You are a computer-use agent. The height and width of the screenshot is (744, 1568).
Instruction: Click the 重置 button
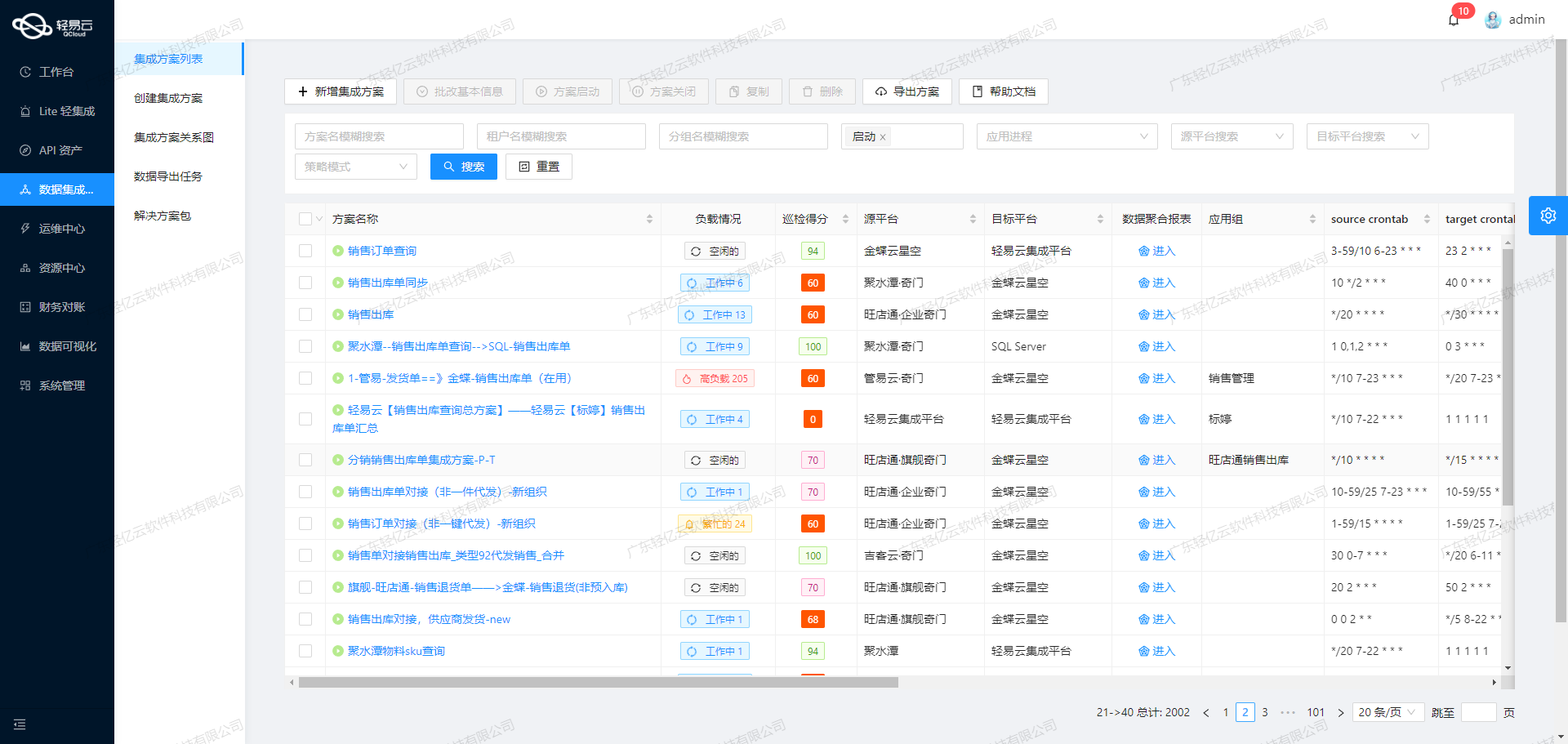tap(539, 167)
